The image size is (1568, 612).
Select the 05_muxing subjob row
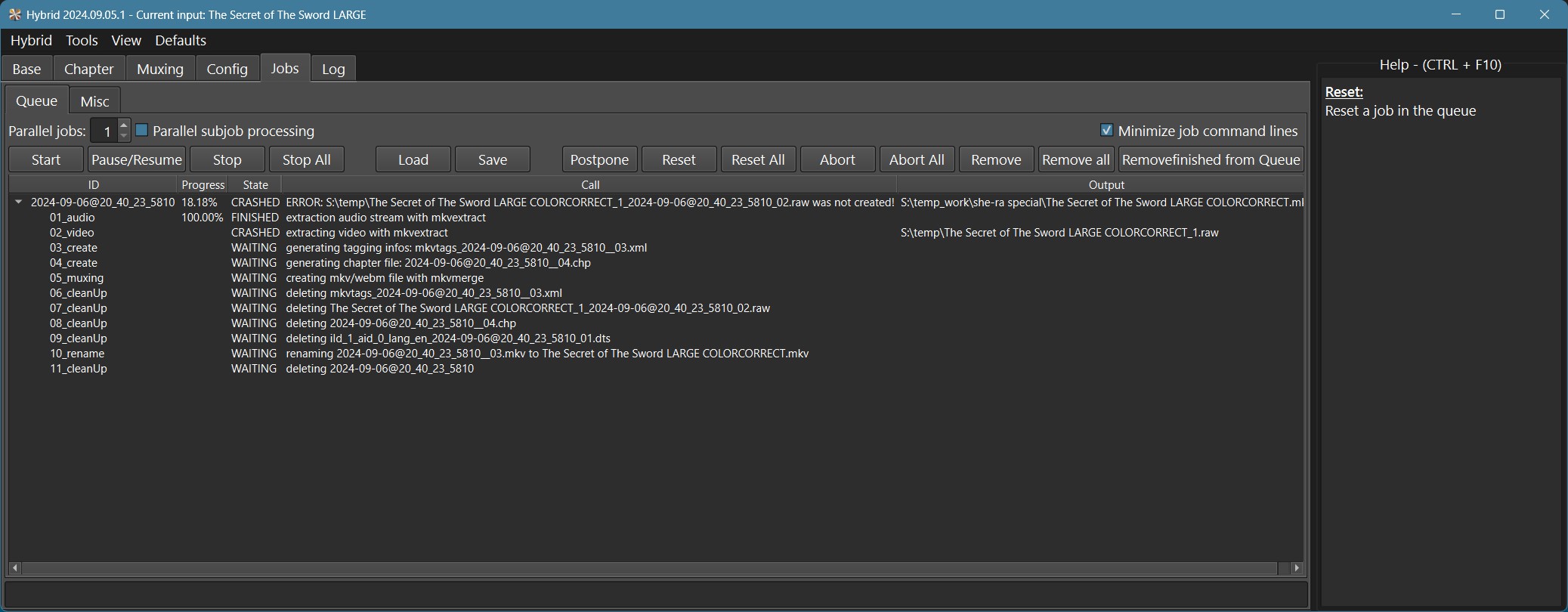pos(76,278)
